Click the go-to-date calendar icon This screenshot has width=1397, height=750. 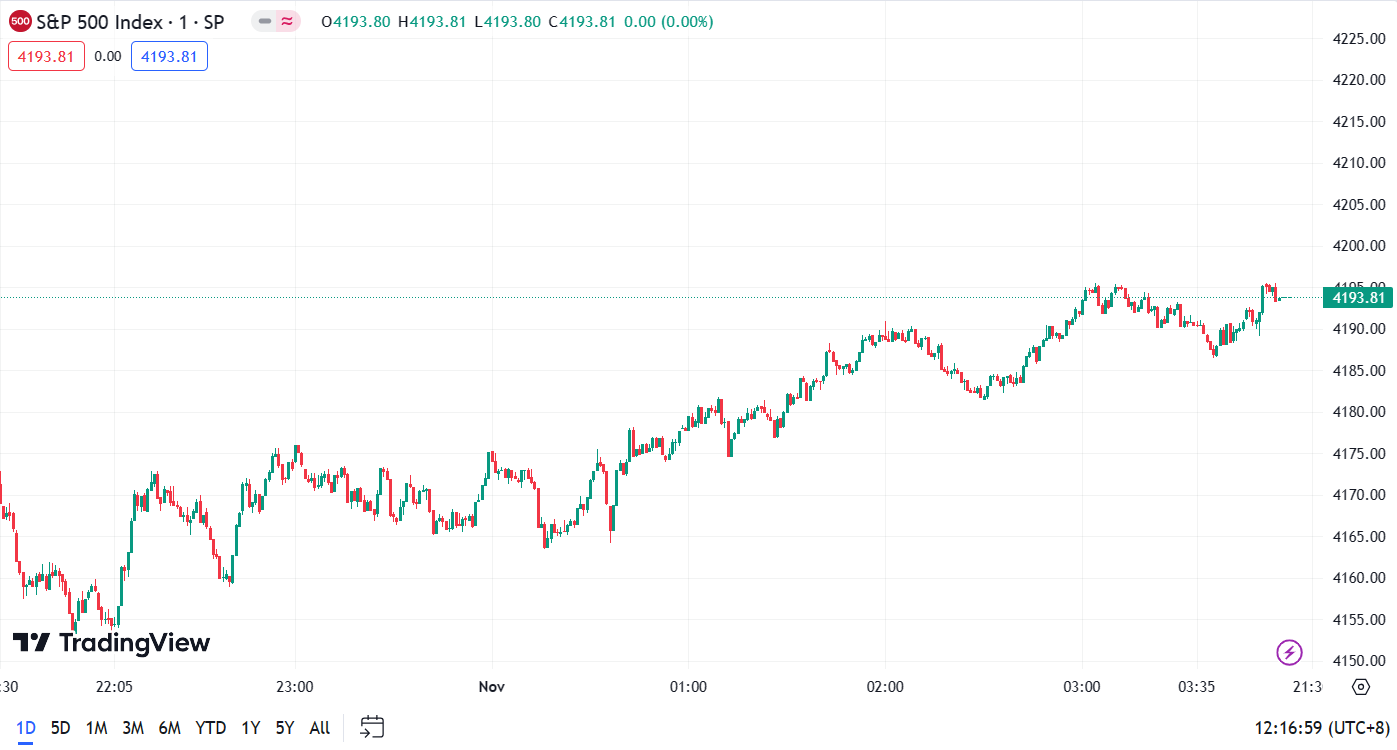pos(373,727)
